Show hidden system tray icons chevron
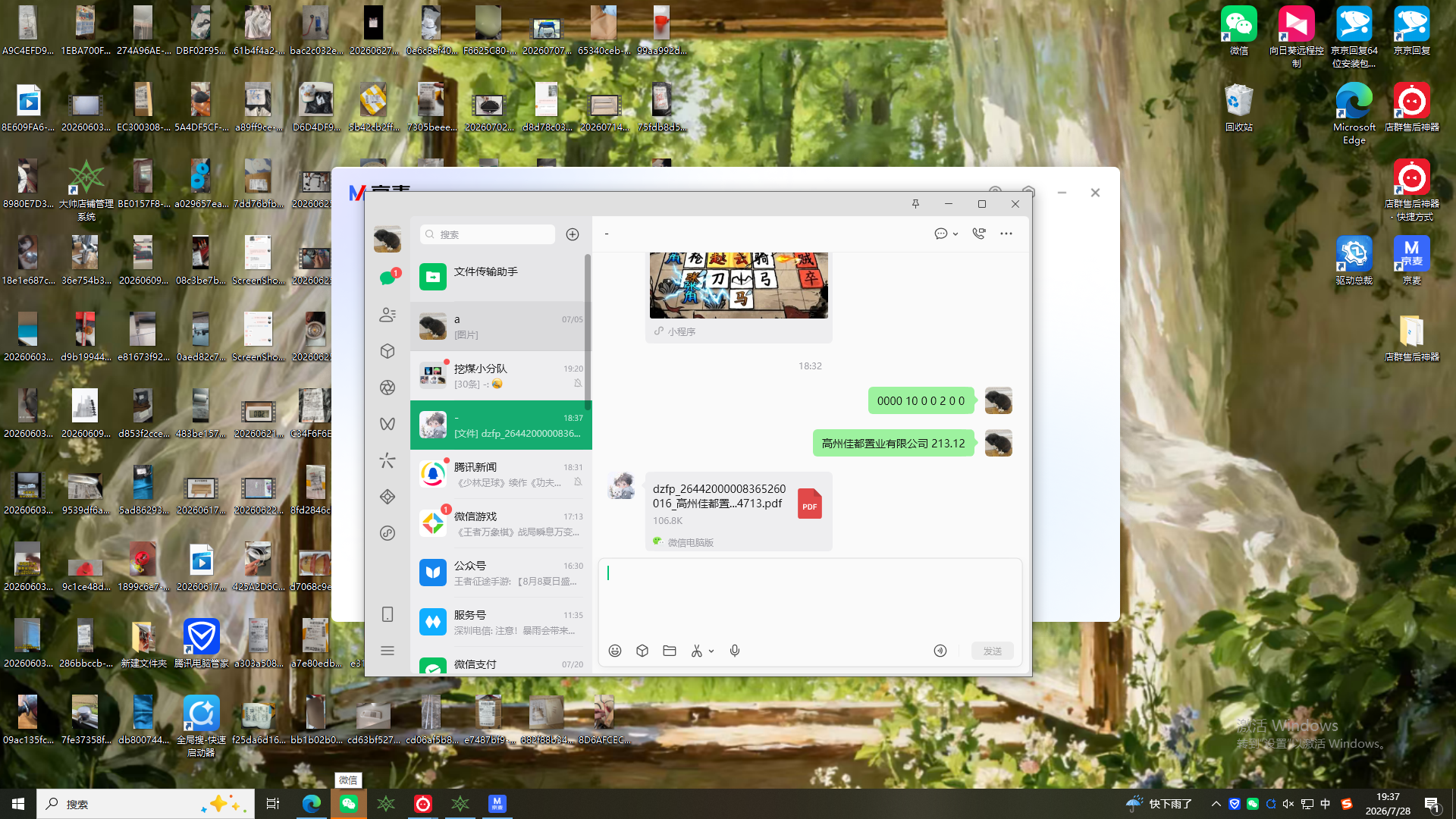Image resolution: width=1456 pixels, height=819 pixels. 1216,804
